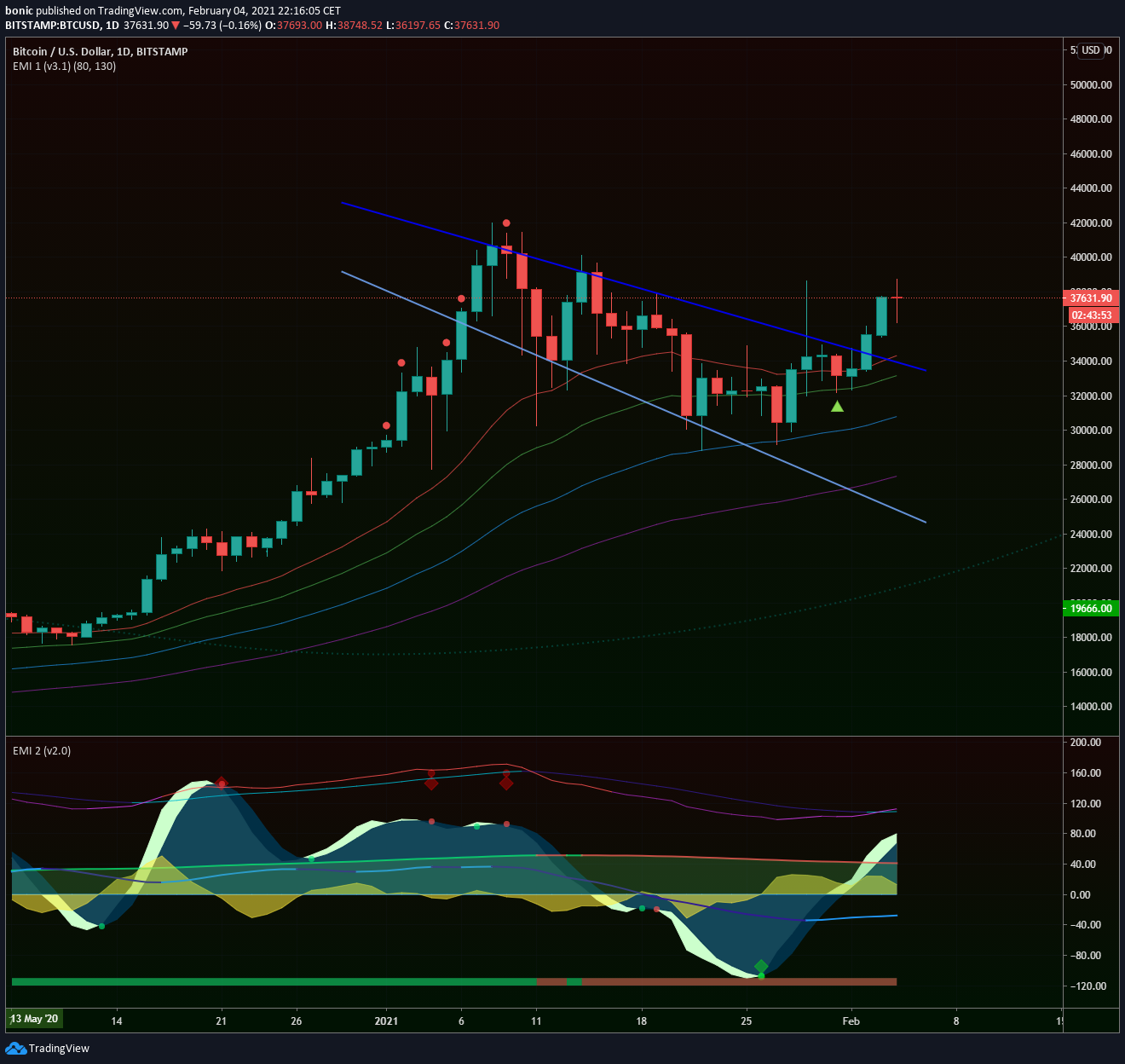1125x1064 pixels.
Task: Click the 160.00 label on the EMI 2 scale
Action: 1086,773
